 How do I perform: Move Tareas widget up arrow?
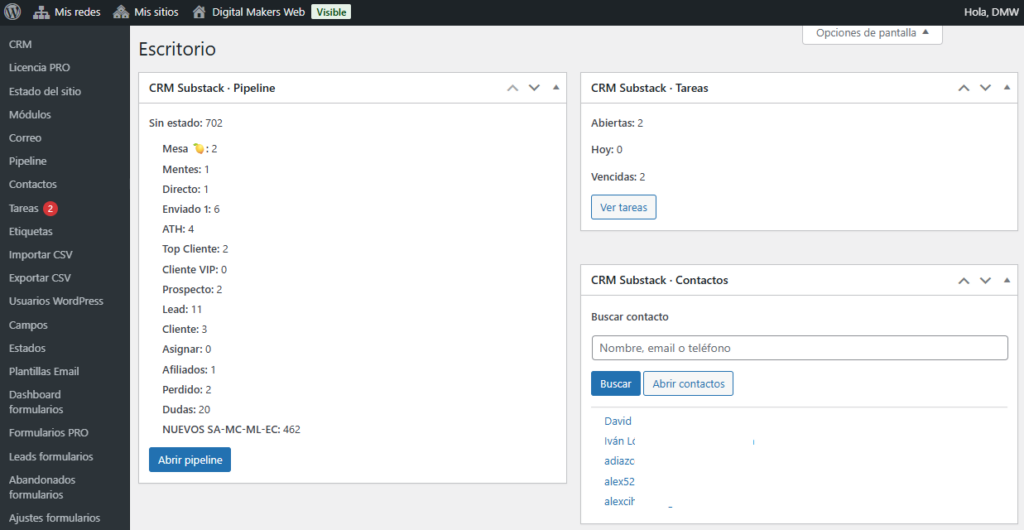pyautogui.click(x=963, y=87)
